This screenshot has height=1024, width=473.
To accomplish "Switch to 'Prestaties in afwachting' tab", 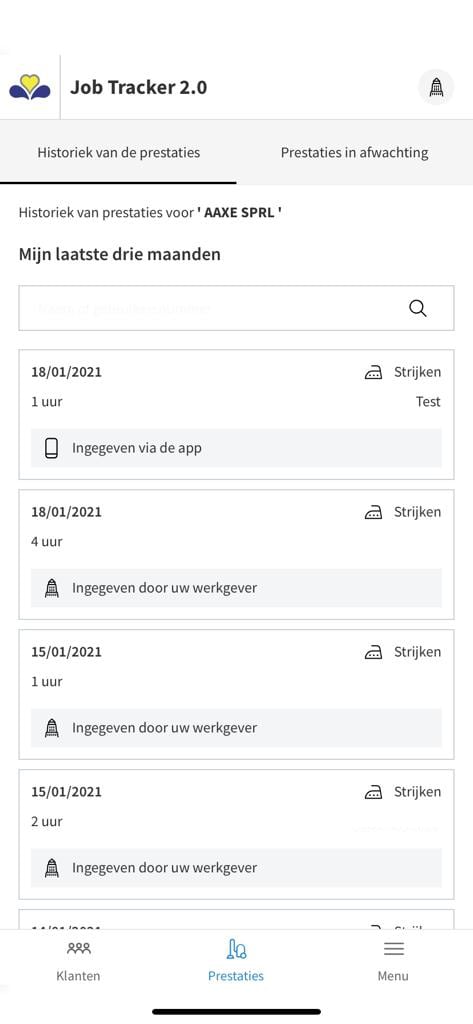I will 355,153.
